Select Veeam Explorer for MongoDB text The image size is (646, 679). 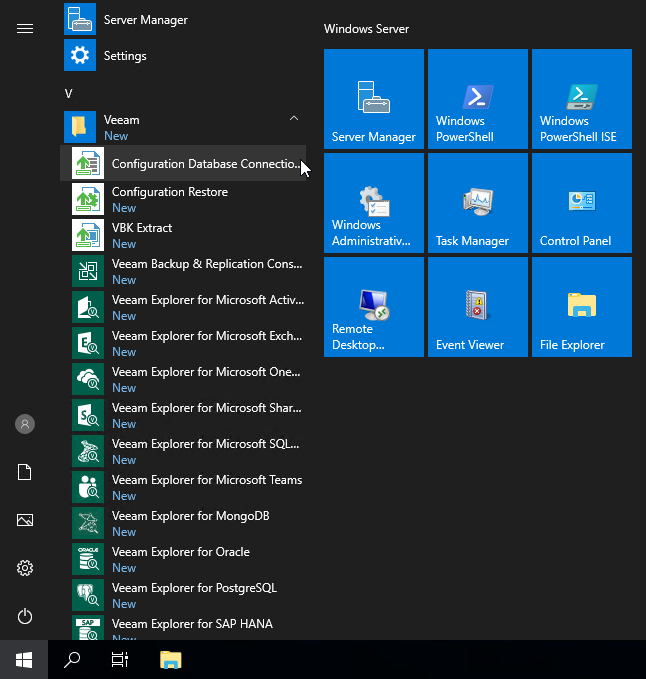pyautogui.click(x=191, y=516)
